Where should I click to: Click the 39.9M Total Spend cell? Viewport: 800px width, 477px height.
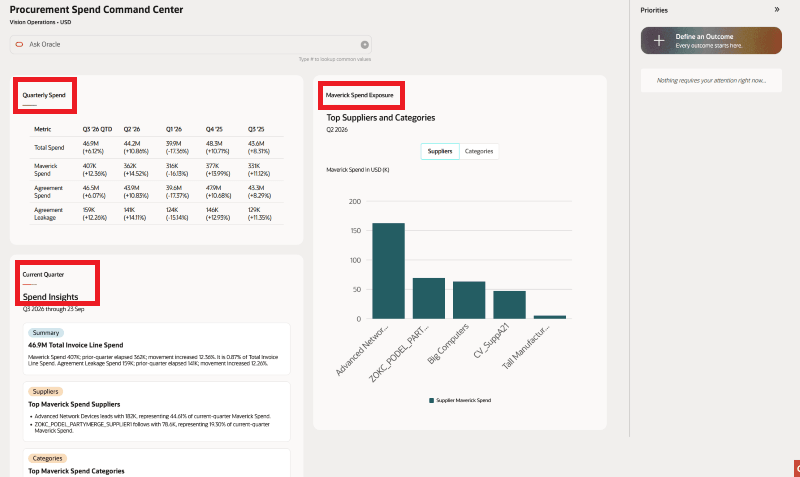(x=177, y=147)
